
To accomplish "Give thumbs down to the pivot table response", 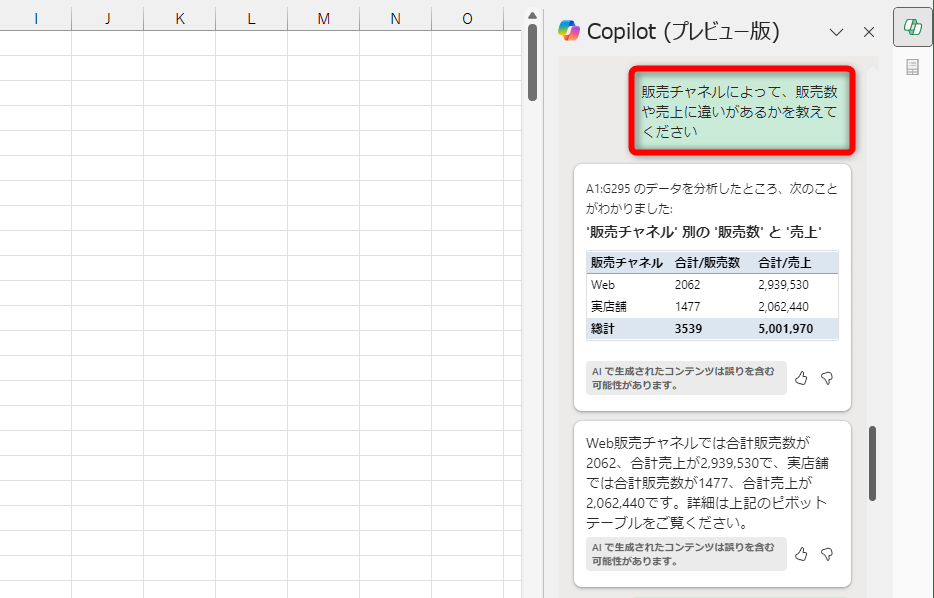I will click(827, 378).
